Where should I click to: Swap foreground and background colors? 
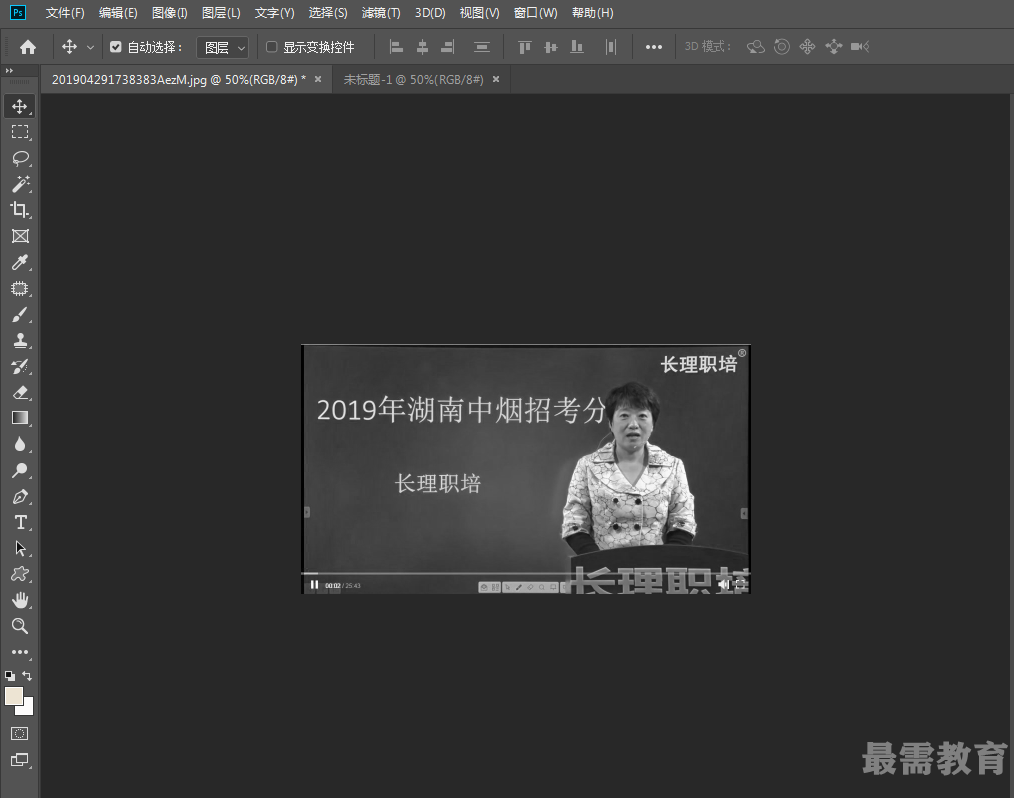[27, 676]
